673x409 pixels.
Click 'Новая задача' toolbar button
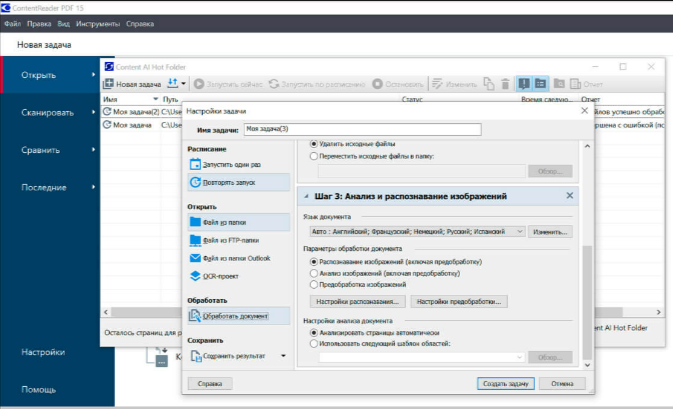(x=131, y=84)
